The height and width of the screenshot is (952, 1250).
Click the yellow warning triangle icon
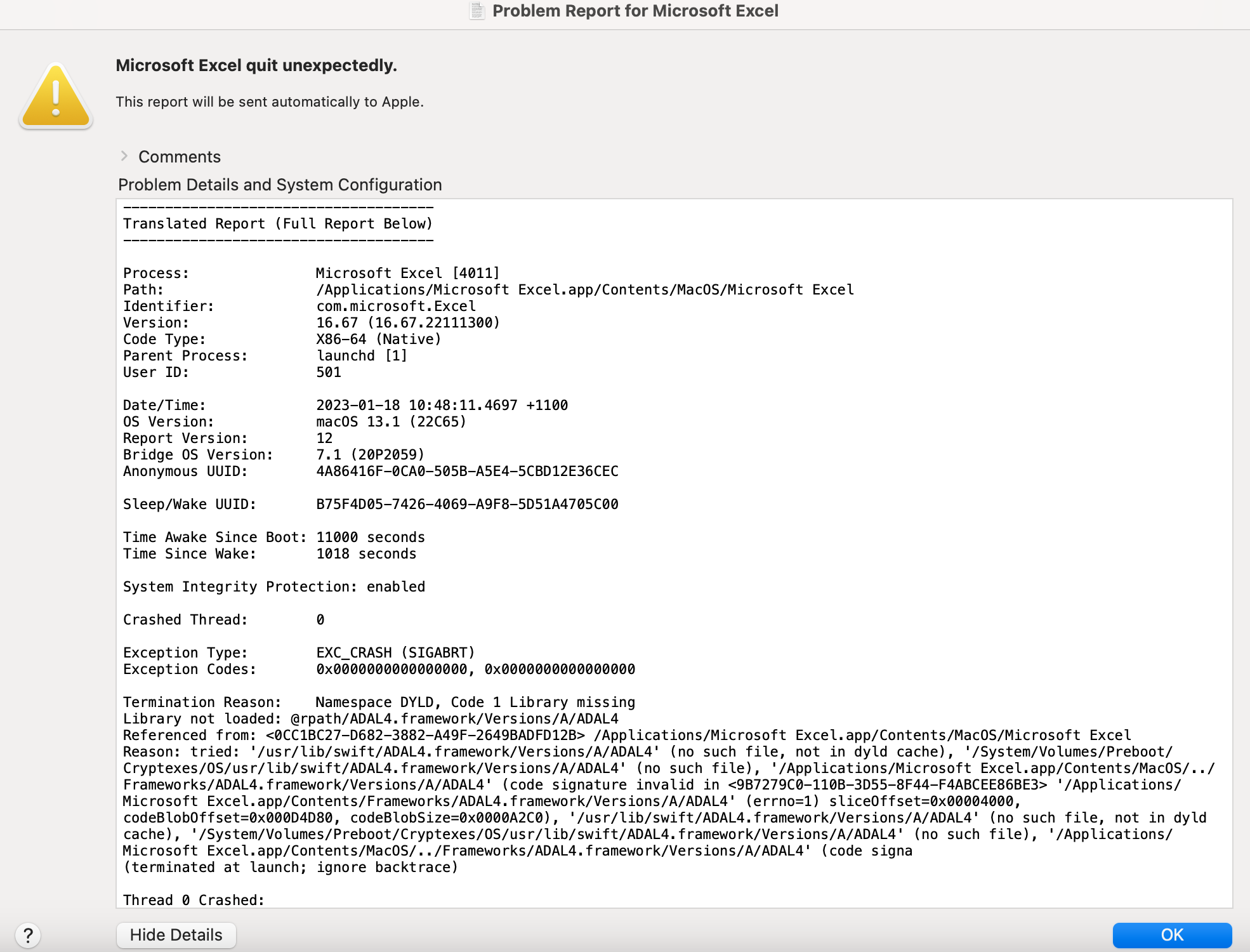click(x=56, y=96)
